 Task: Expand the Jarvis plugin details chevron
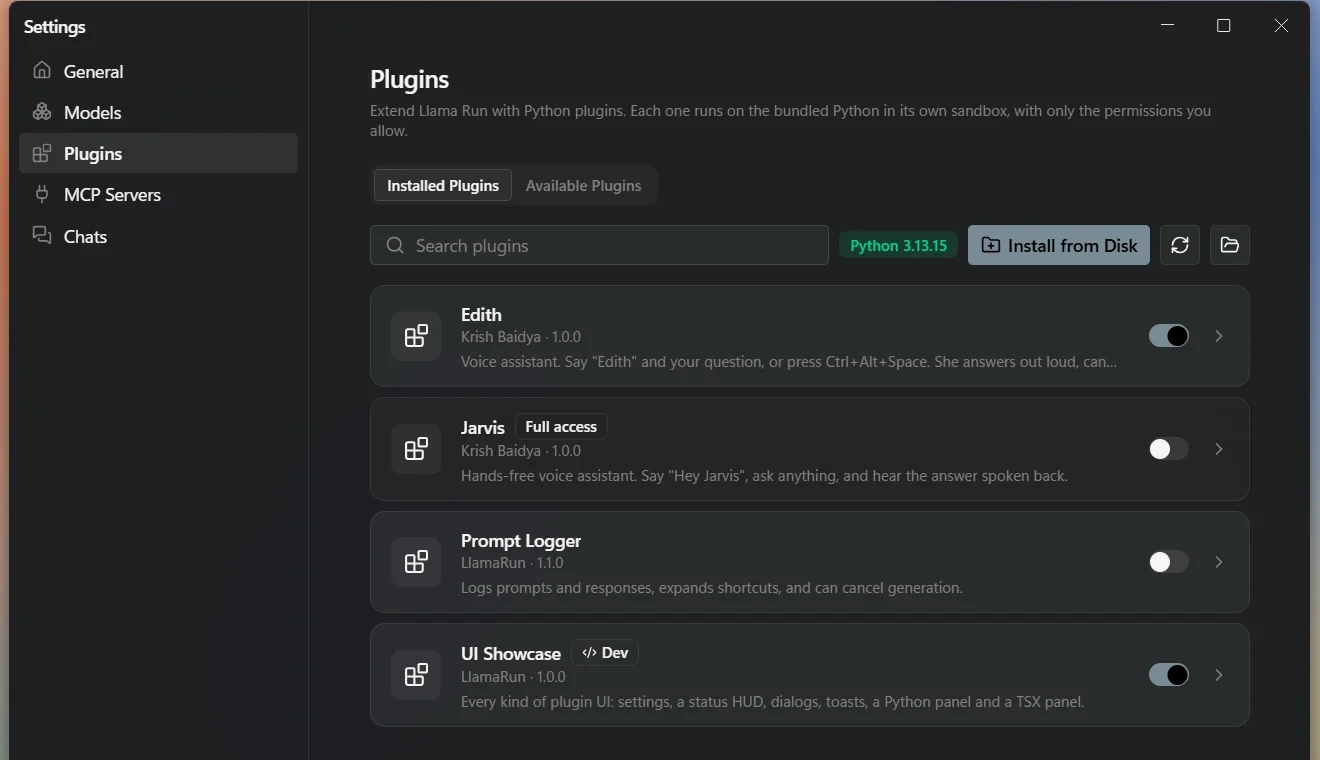tap(1219, 449)
